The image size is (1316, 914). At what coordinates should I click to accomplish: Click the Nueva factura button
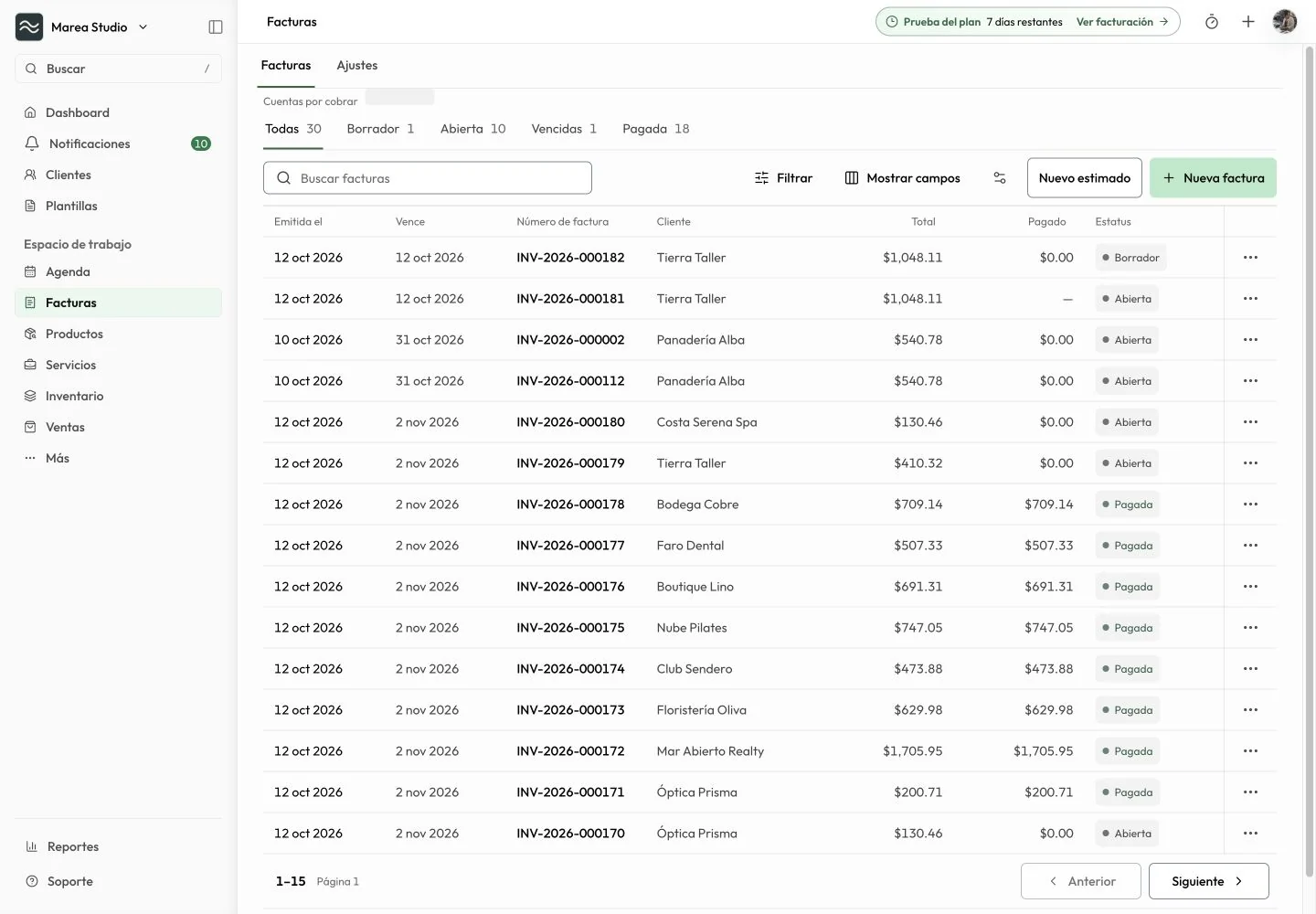point(1213,178)
